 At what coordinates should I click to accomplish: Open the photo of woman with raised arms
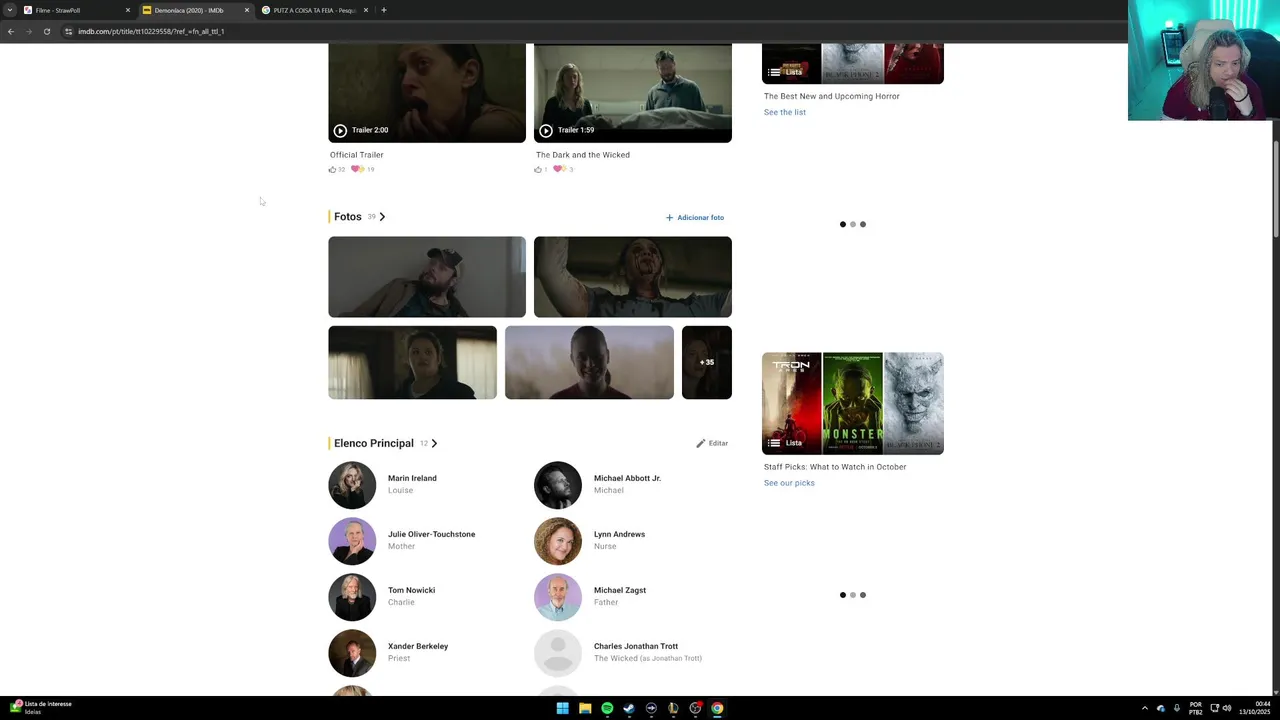click(x=632, y=277)
